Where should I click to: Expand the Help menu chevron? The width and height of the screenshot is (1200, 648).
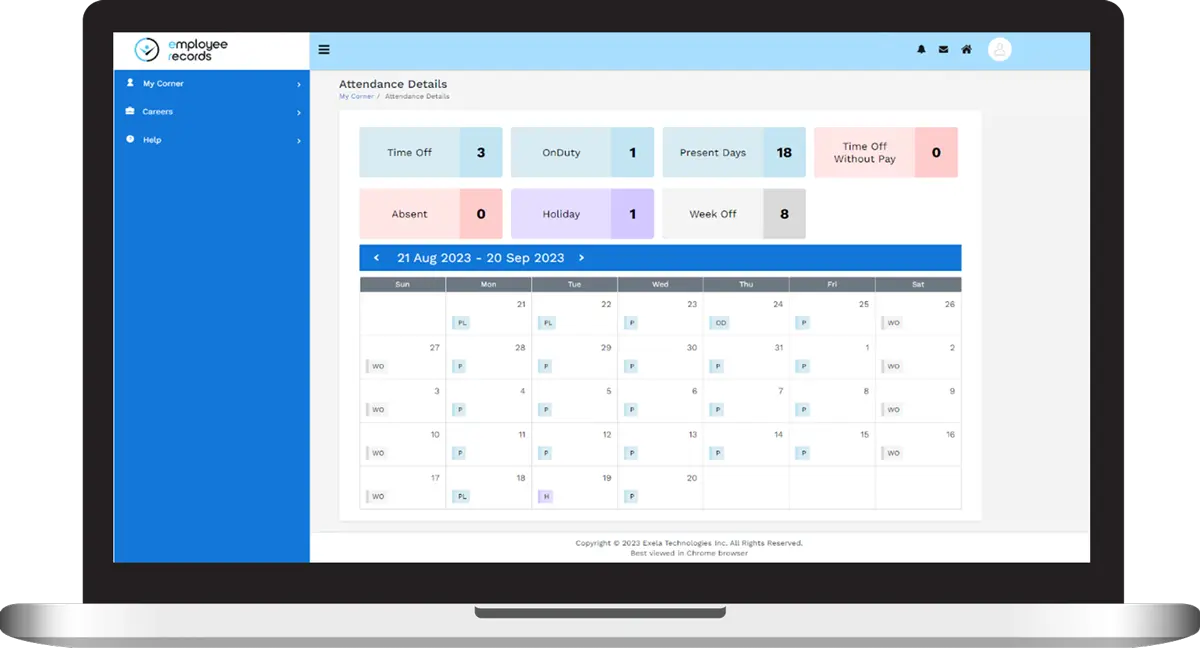pos(297,140)
